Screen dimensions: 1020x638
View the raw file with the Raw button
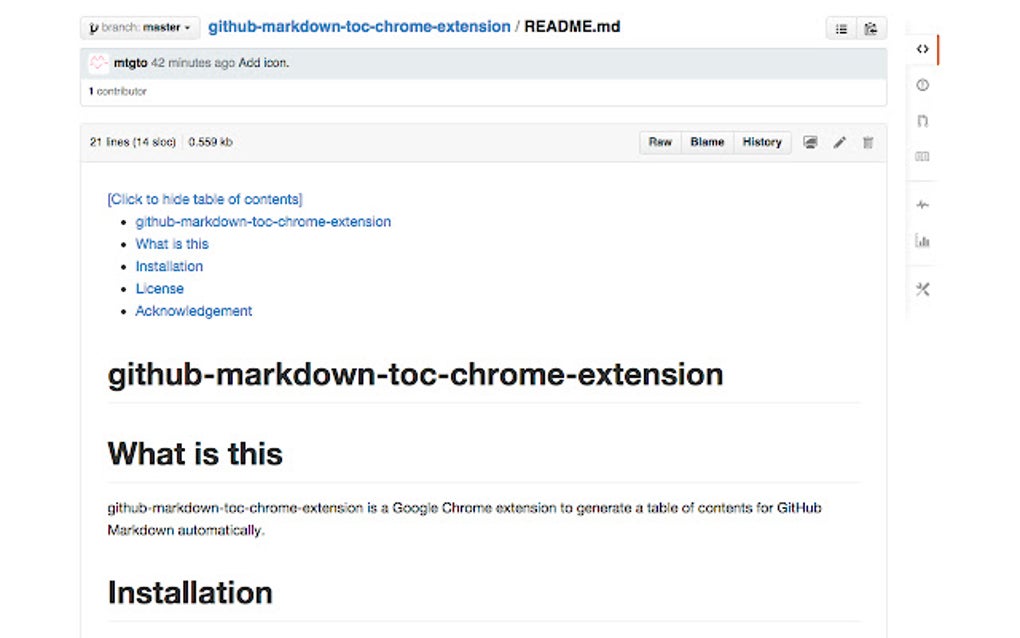tap(659, 142)
